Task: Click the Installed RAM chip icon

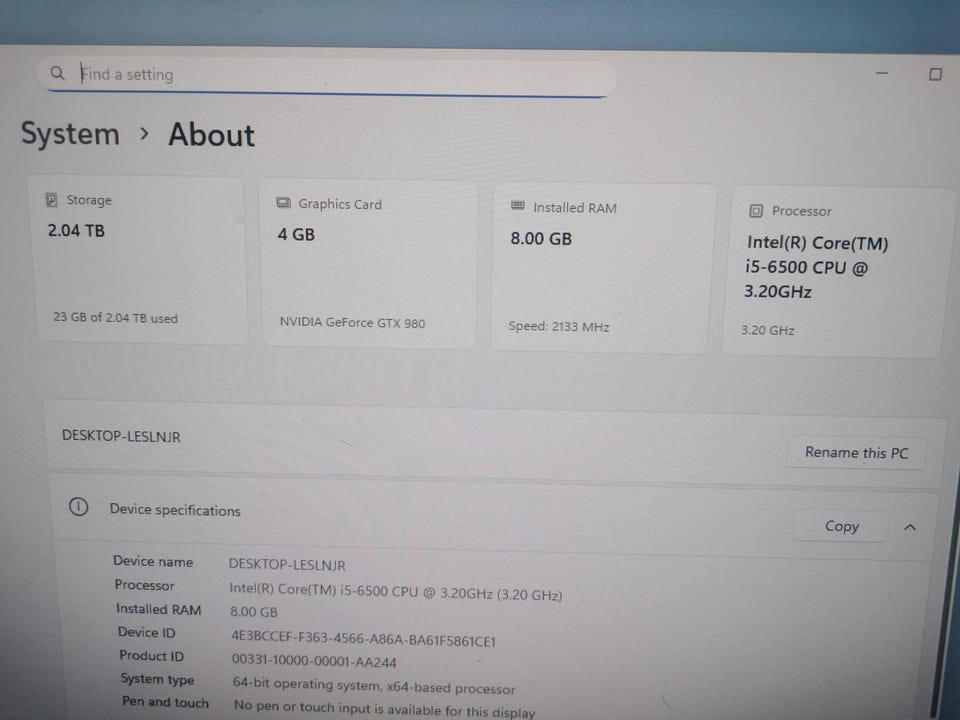Action: click(517, 206)
